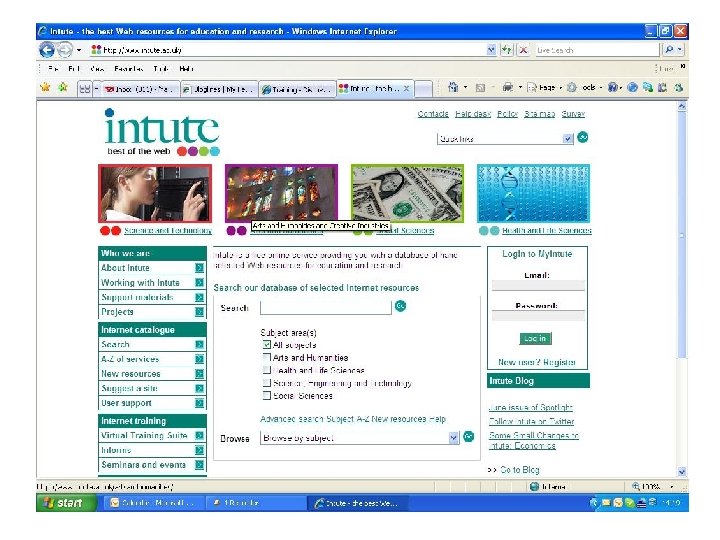Switch to the Training browser tab
The image size is (720, 540).
[x=296, y=89]
